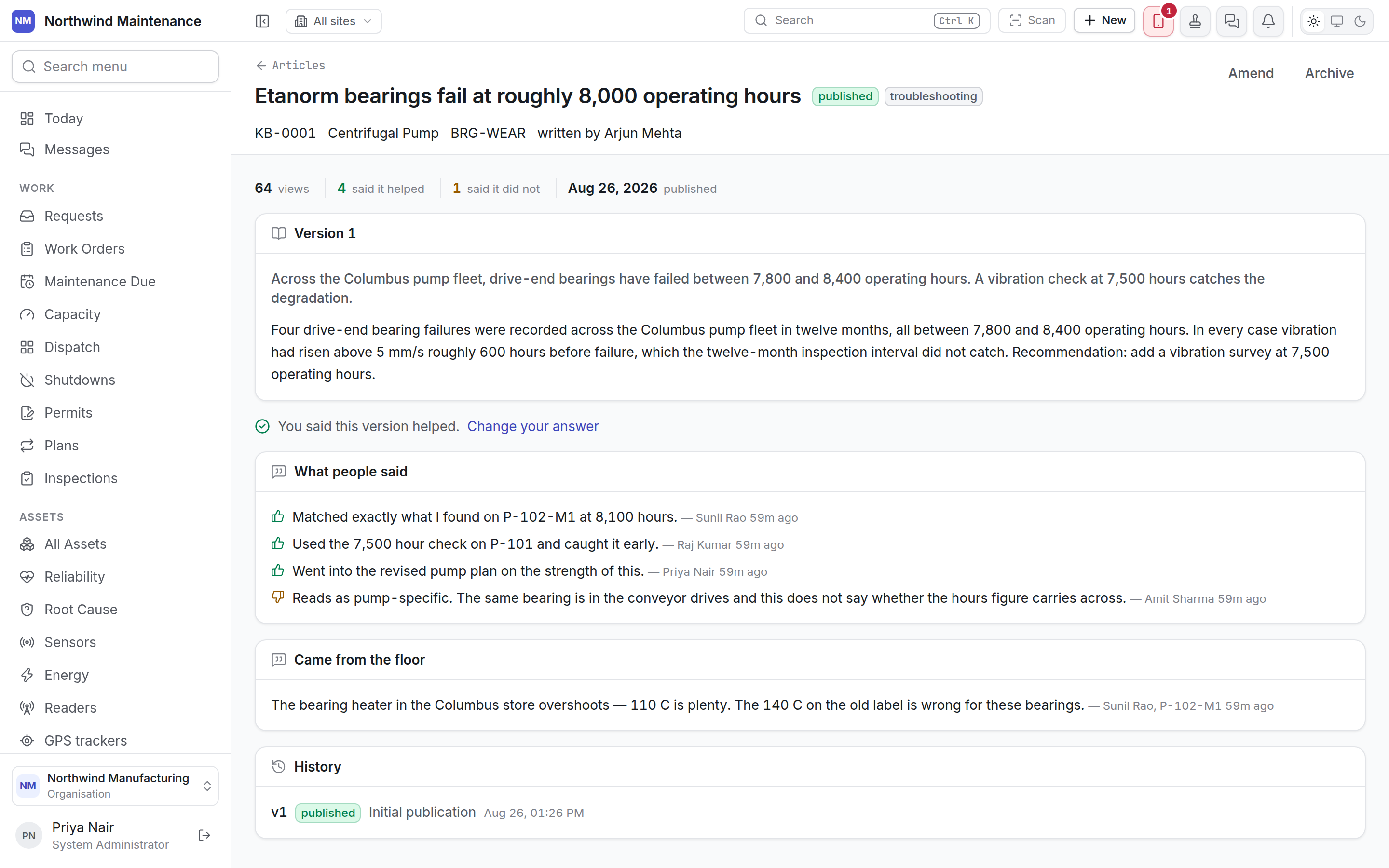Open Reliability in sidebar
This screenshot has width=1389, height=868.
pyautogui.click(x=115, y=576)
